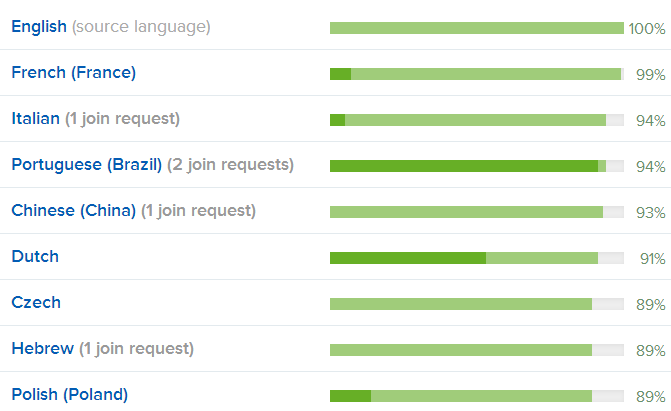Open the Polish (Poland) translation
Viewport: 671px width, 411px height.
tap(69, 394)
